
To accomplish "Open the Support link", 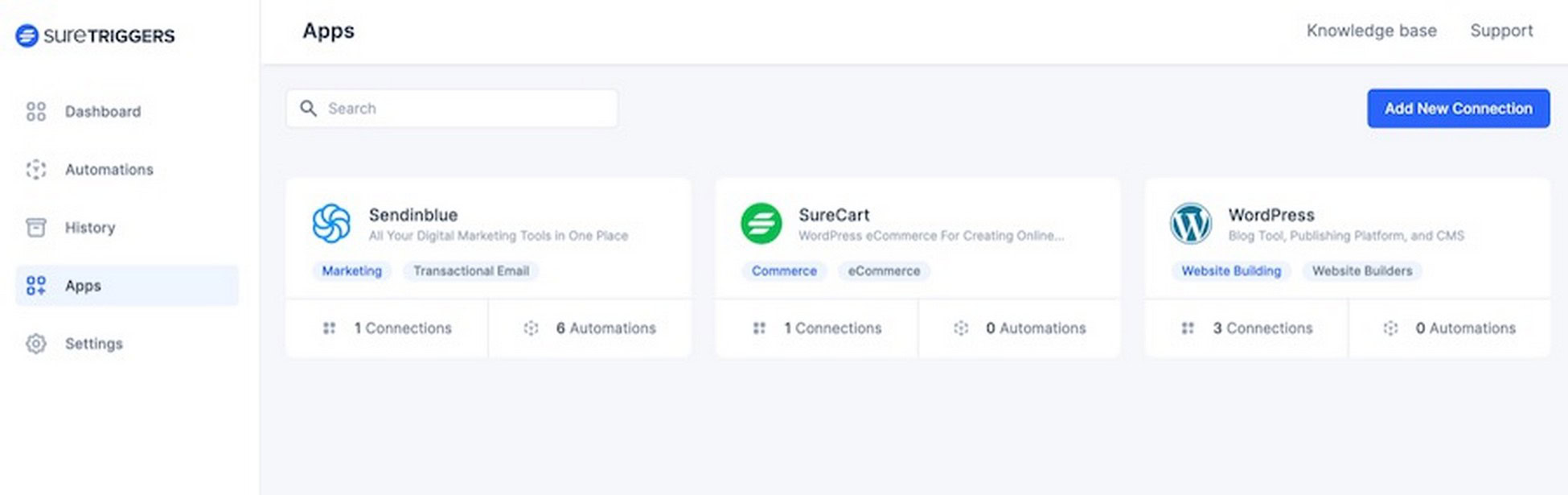I will coord(1501,31).
